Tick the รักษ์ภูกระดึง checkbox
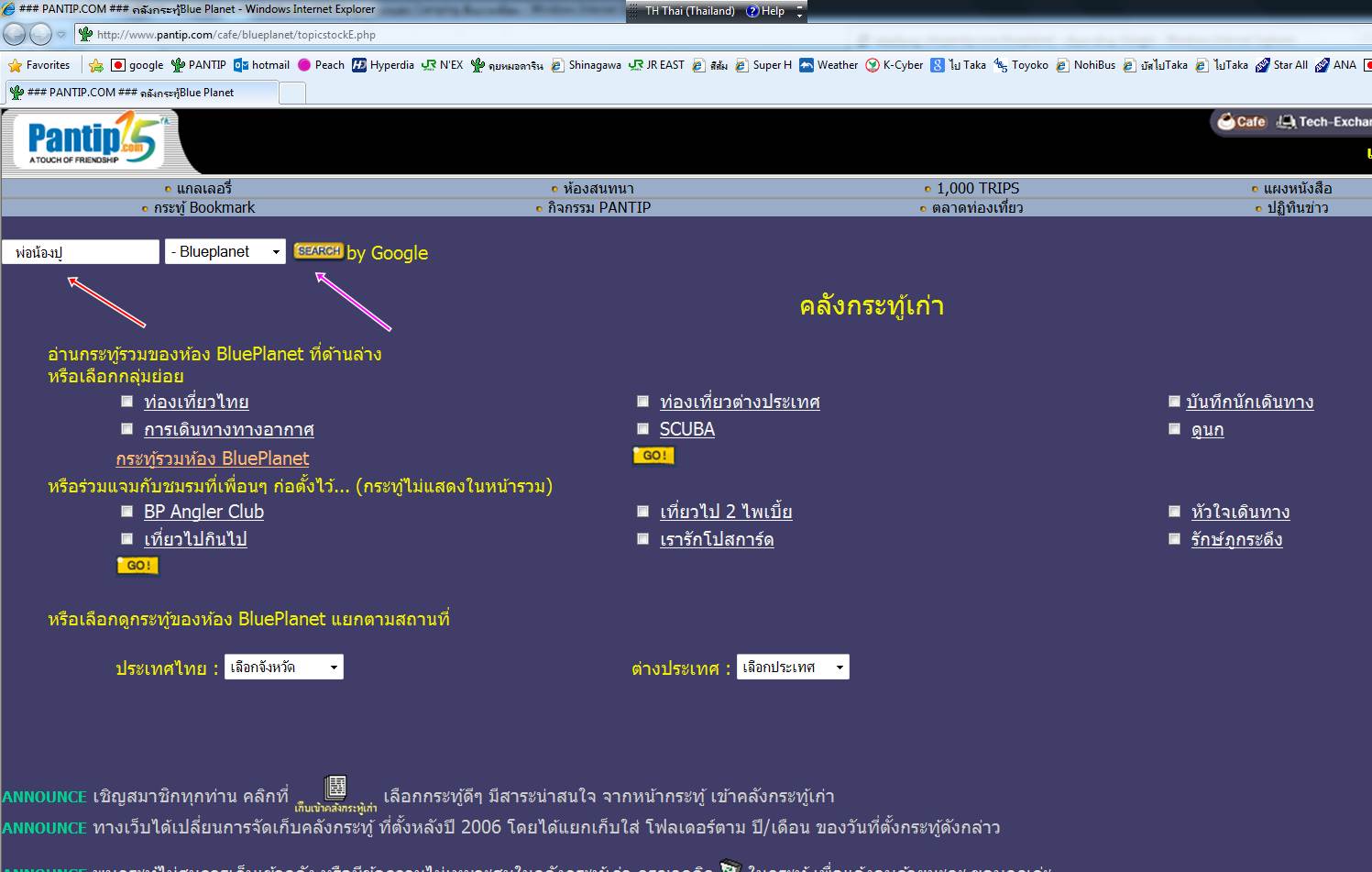Viewport: 1372px width, 872px height. click(x=1174, y=538)
